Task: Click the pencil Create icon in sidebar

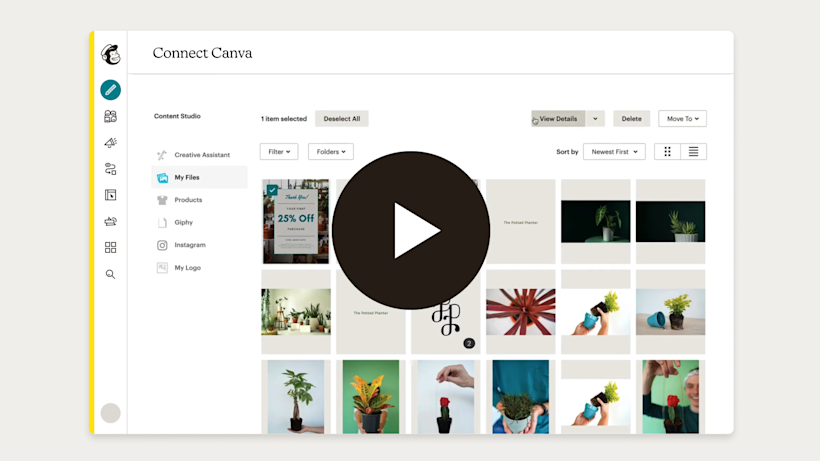Action: pos(111,90)
